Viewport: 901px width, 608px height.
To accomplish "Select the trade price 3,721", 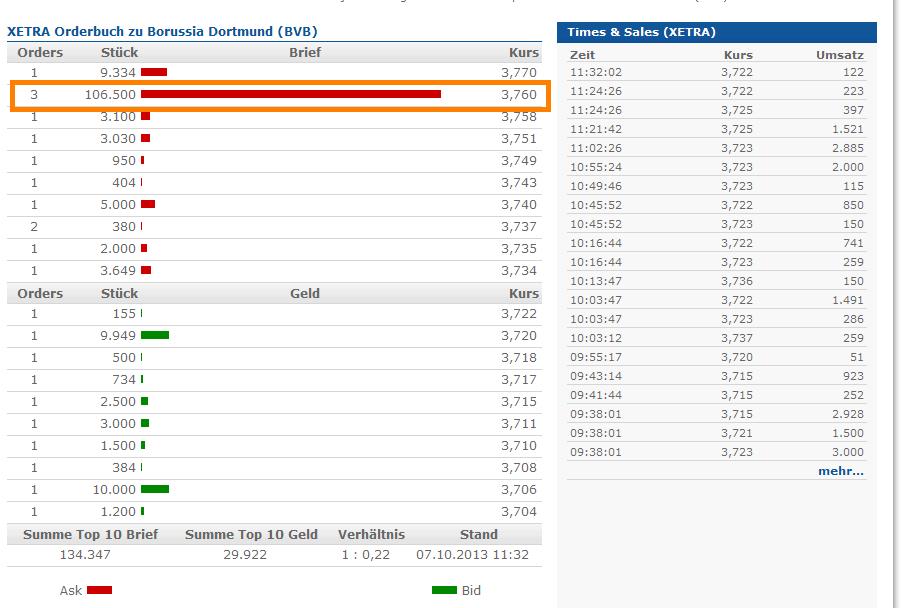I will [737, 433].
